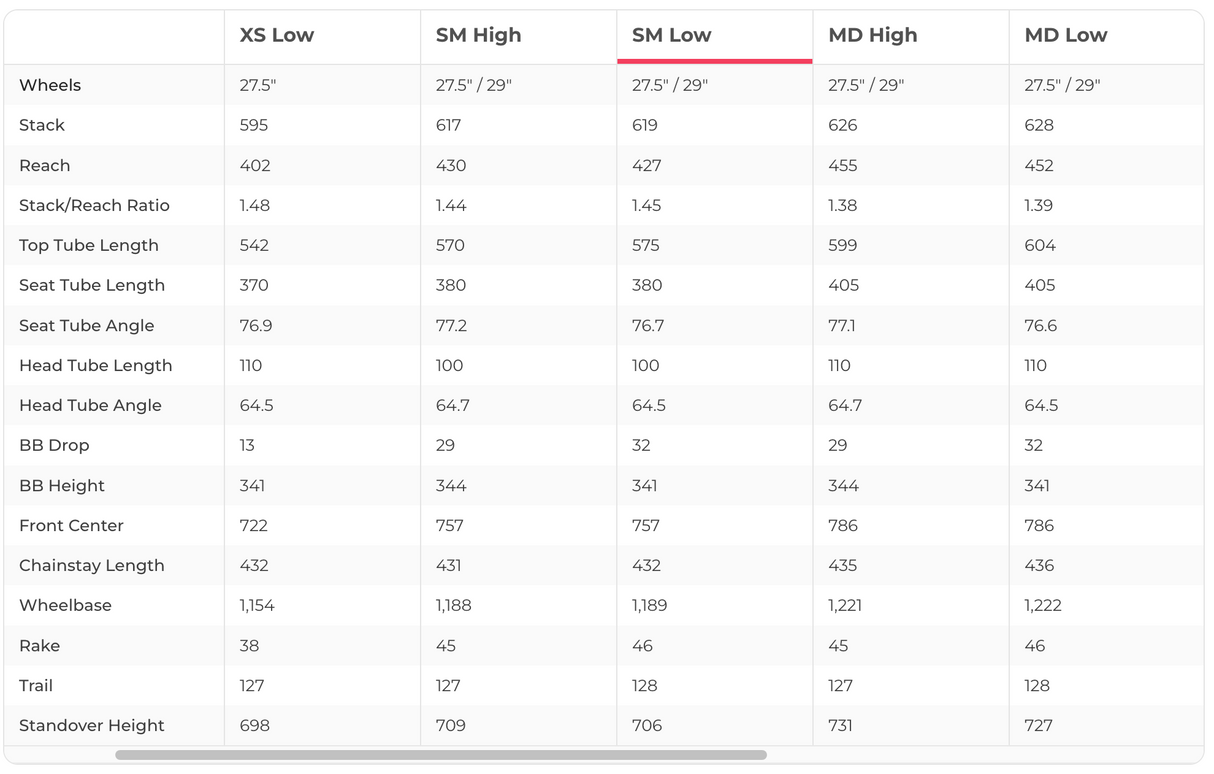Select the XS Low column header
This screenshot has width=1214, height=774.
pos(277,35)
